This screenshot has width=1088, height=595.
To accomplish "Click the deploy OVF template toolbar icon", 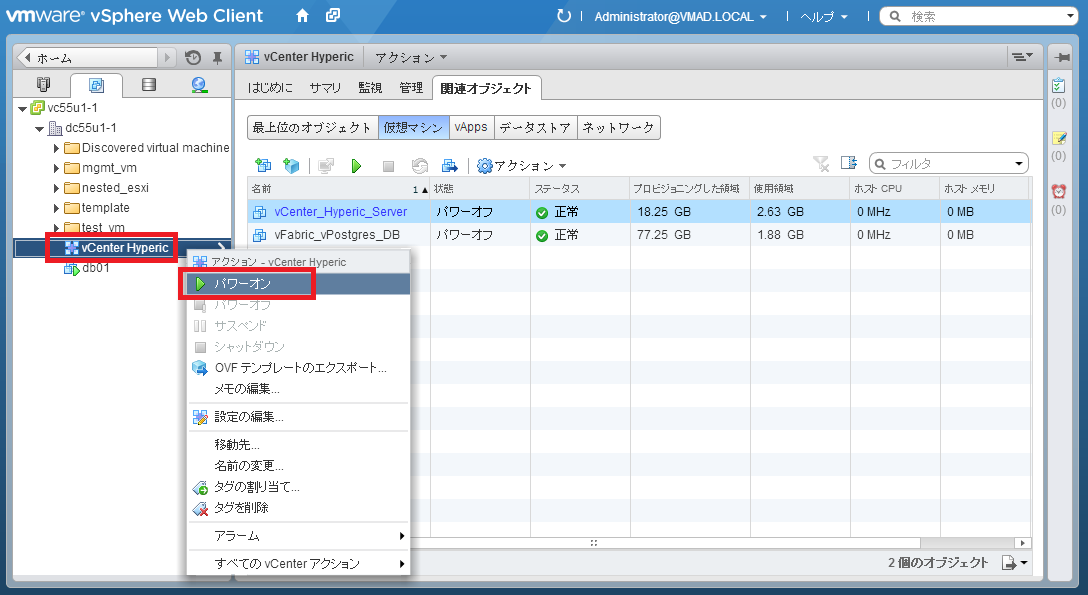I will tap(291, 165).
